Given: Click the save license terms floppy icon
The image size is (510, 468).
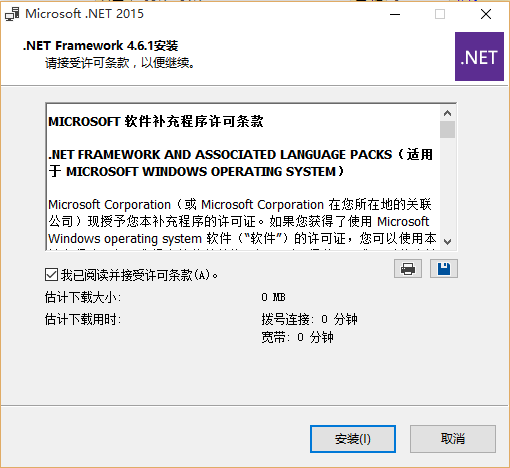Looking at the screenshot, I should click(444, 269).
